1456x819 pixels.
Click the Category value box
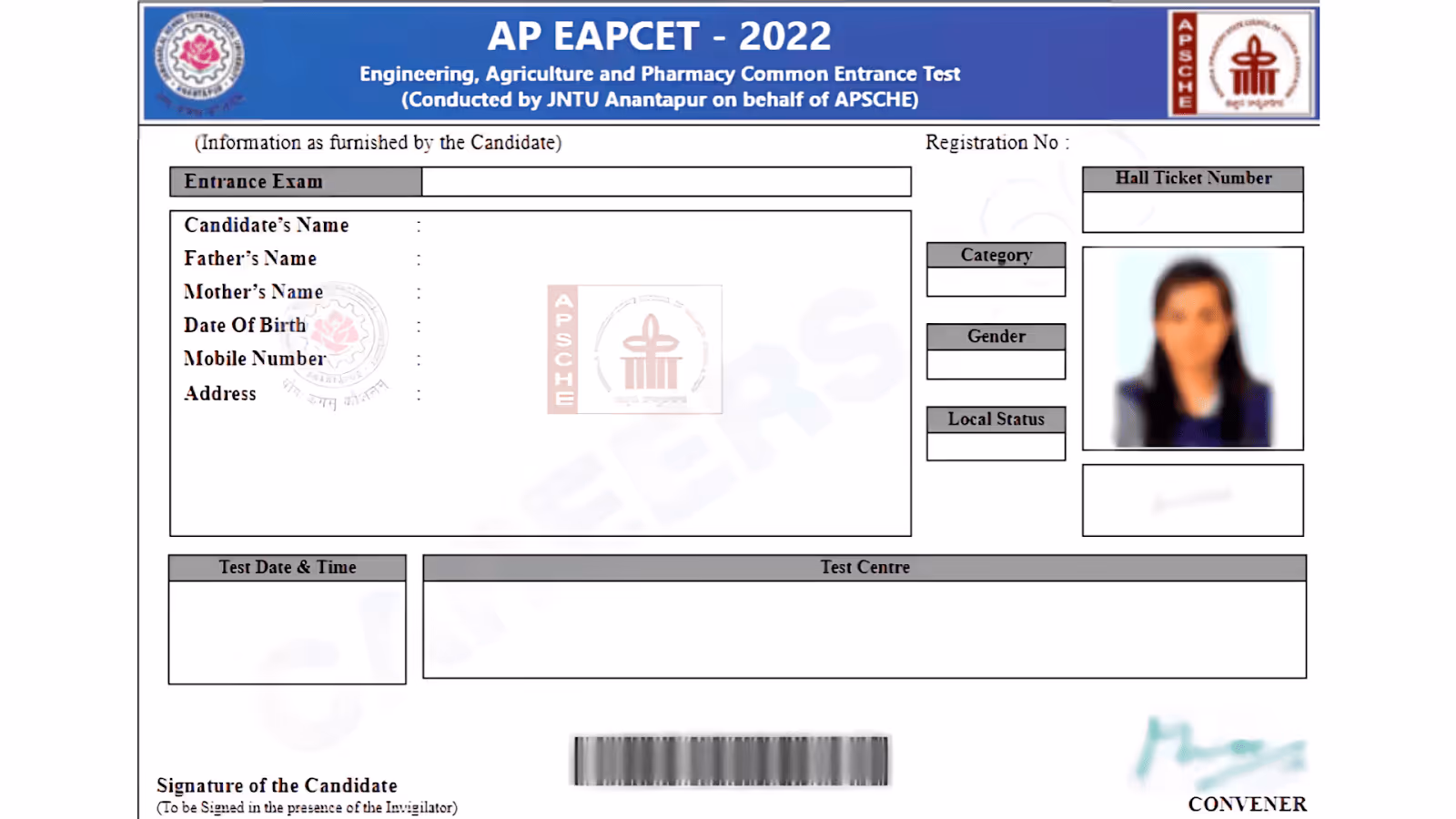996,282
